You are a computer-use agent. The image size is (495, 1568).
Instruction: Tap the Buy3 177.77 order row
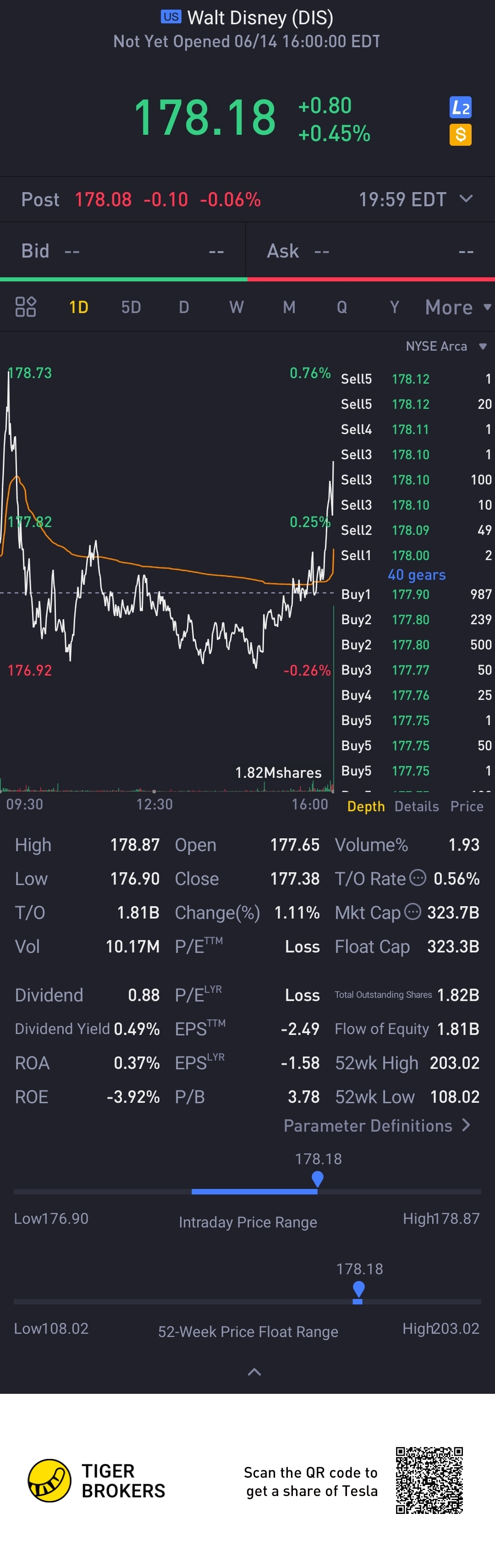click(416, 670)
